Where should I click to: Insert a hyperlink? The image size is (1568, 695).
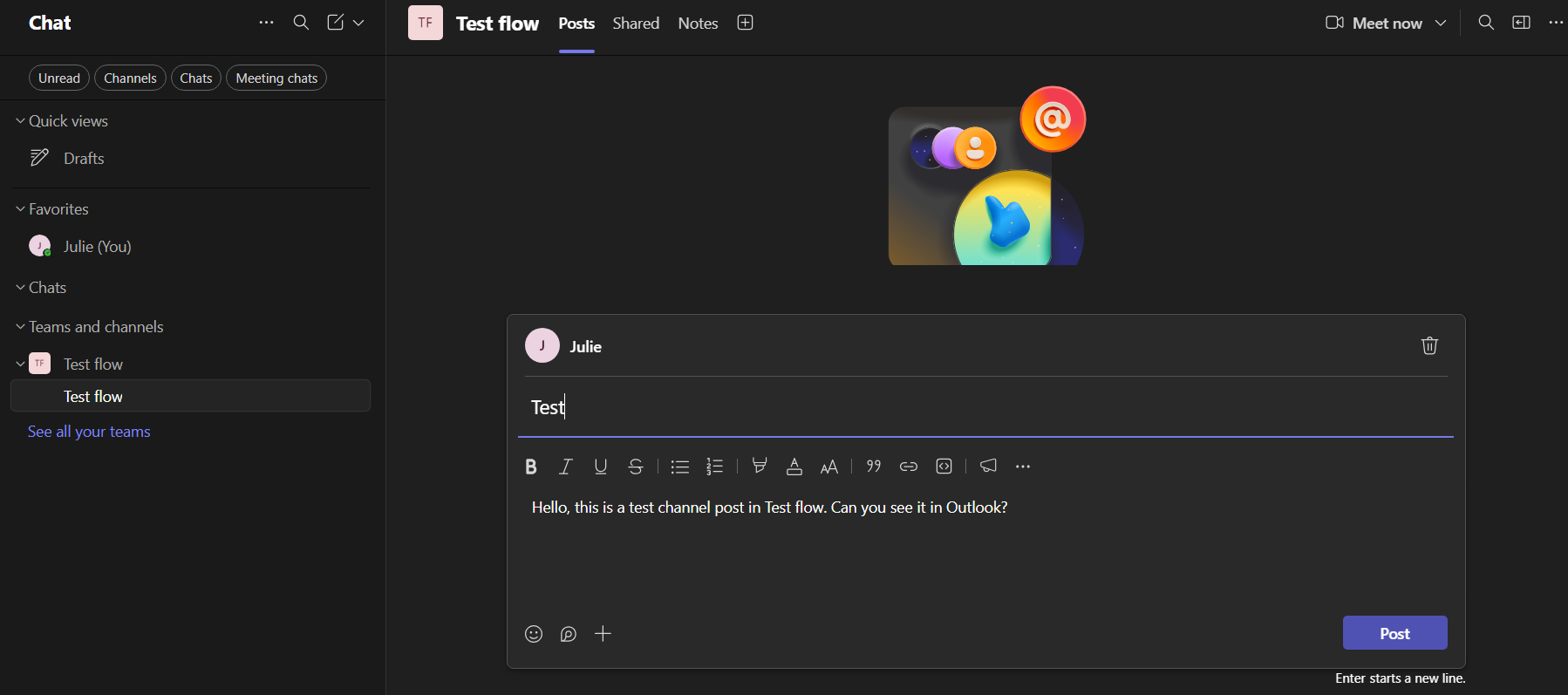point(909,467)
